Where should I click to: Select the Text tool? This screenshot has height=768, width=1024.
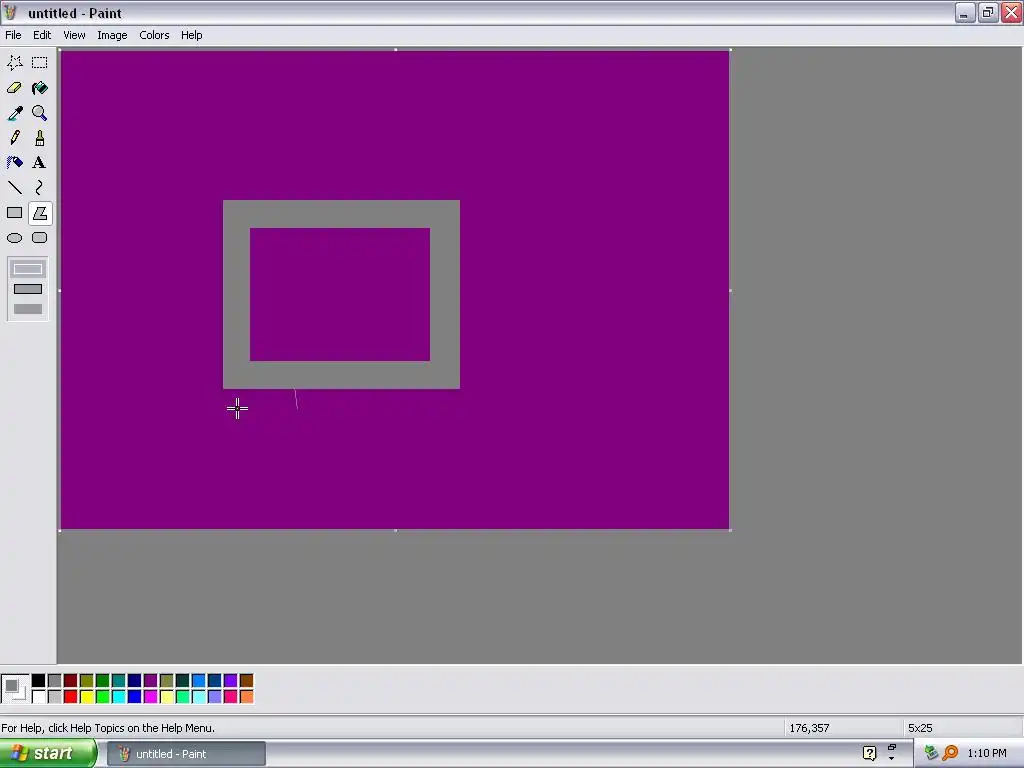pyautogui.click(x=40, y=163)
